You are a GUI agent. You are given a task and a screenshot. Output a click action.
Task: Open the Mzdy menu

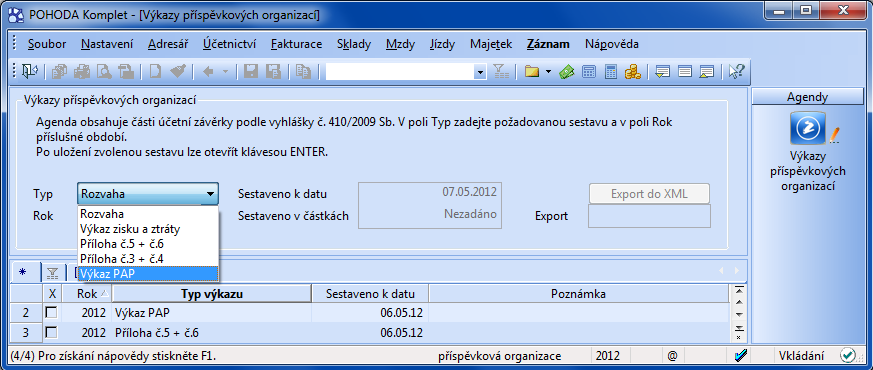pyautogui.click(x=400, y=44)
